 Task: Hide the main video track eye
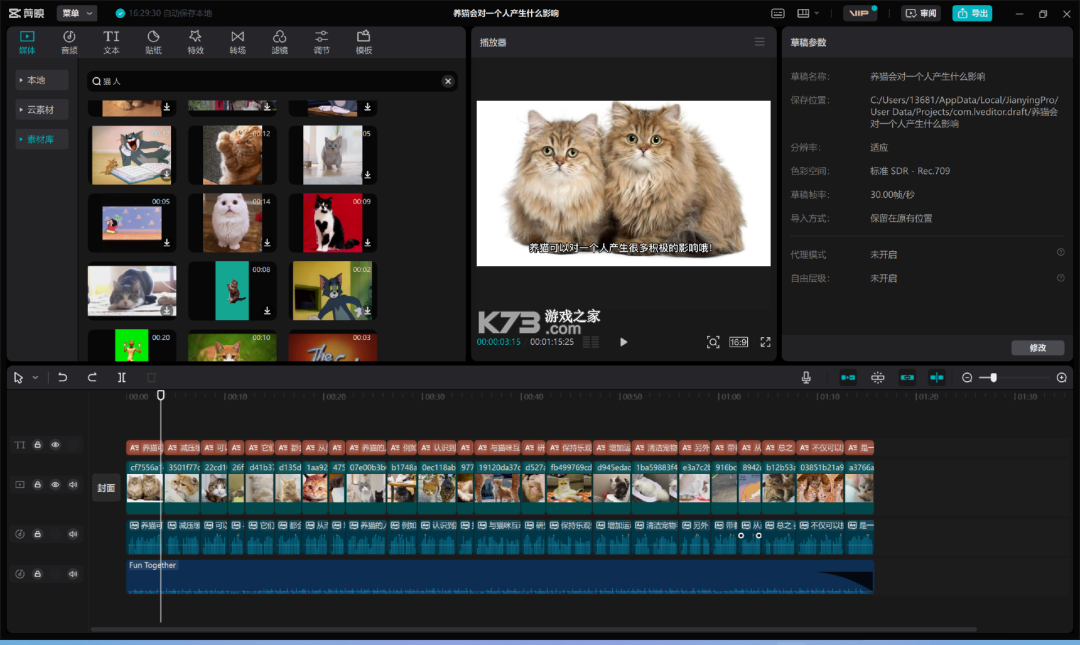pyautogui.click(x=55, y=484)
